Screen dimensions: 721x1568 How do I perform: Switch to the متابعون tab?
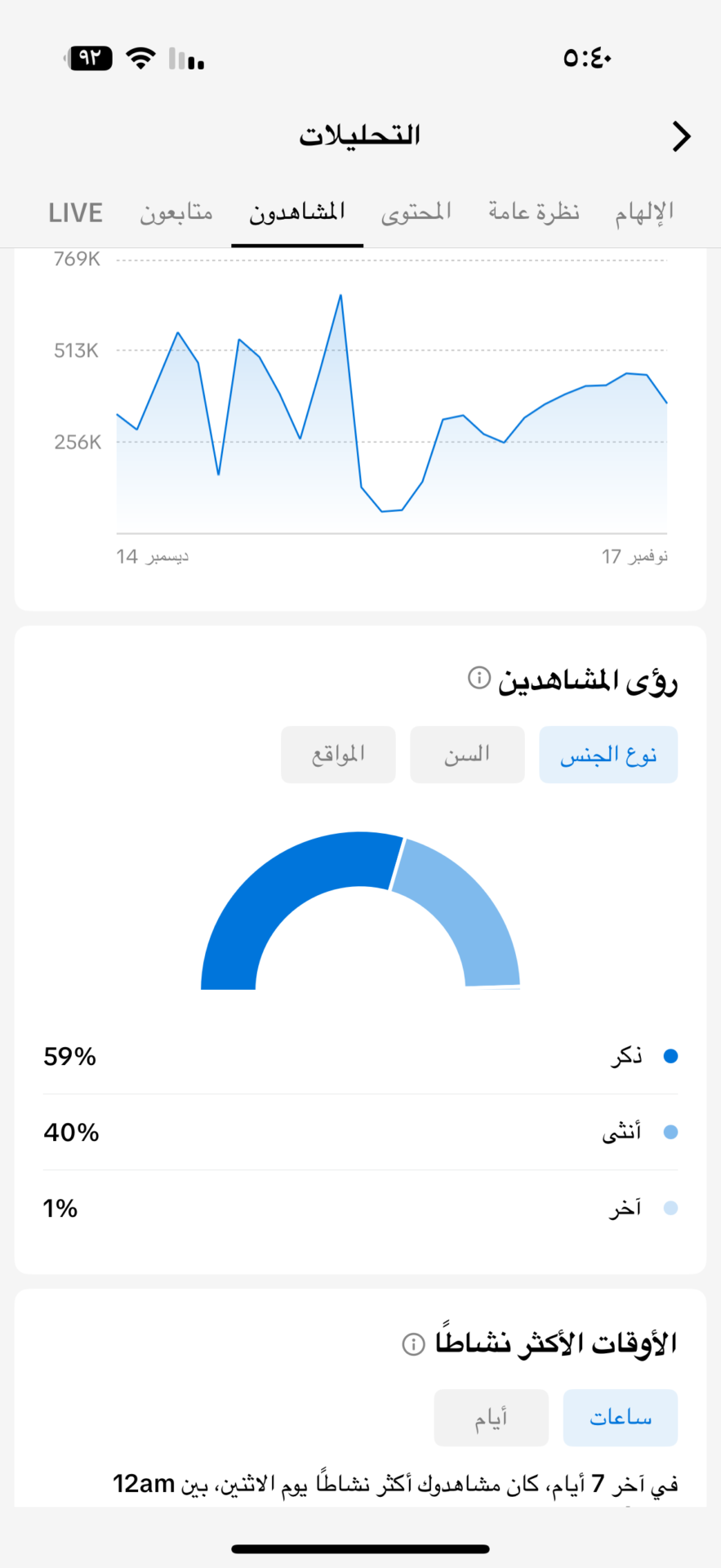pos(176,213)
